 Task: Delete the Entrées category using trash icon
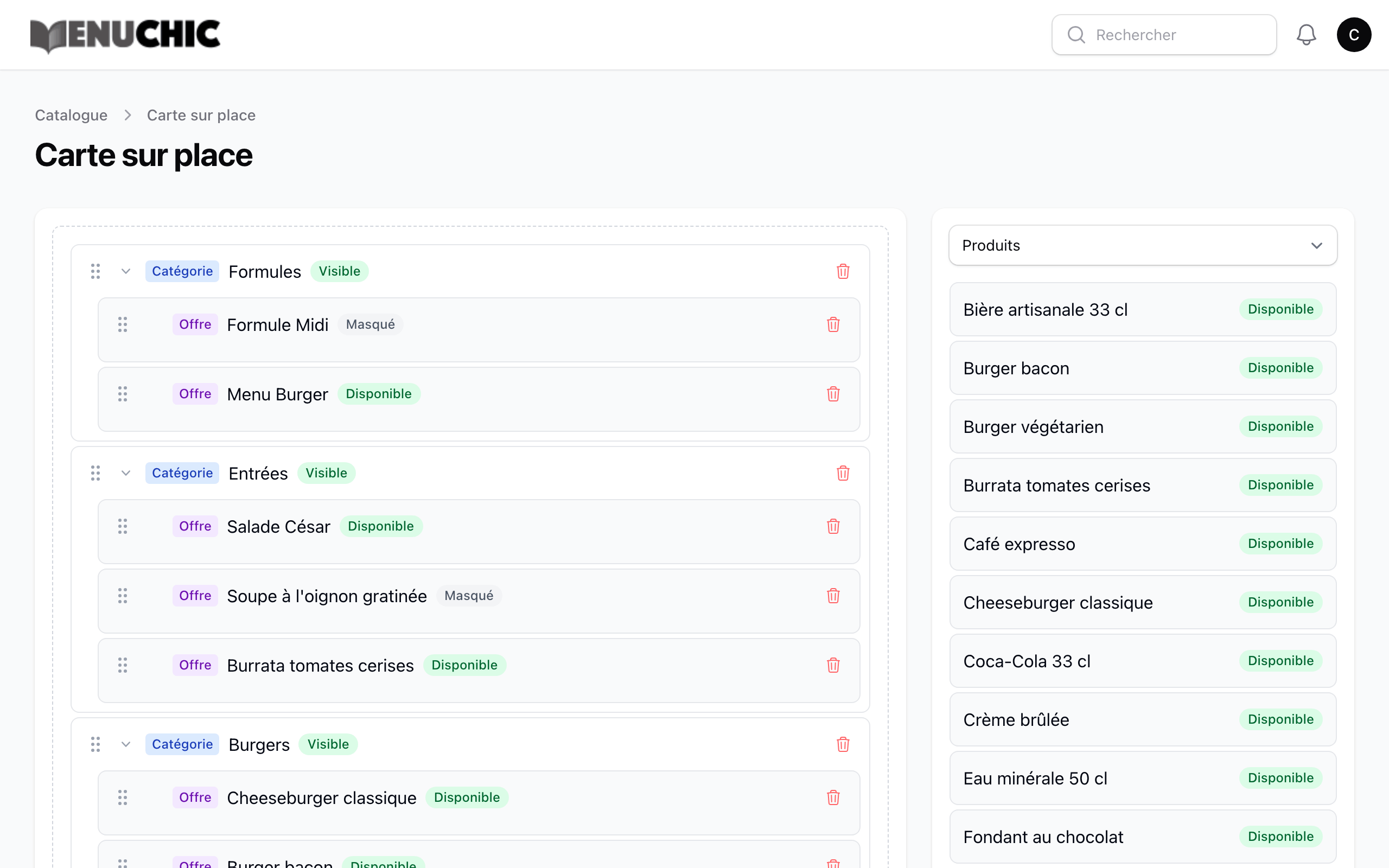(x=843, y=473)
